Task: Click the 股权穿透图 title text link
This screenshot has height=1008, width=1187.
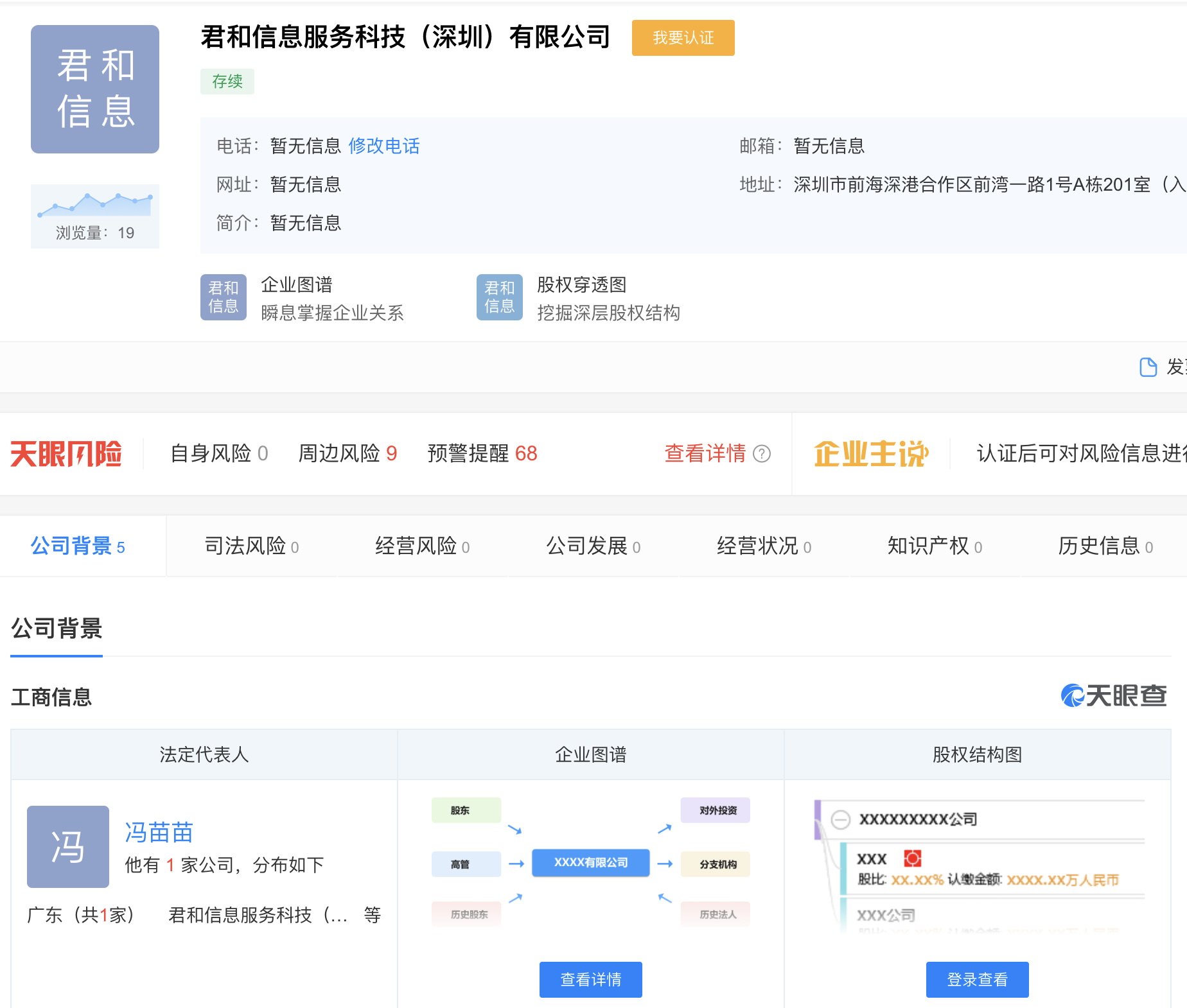Action: point(582,285)
